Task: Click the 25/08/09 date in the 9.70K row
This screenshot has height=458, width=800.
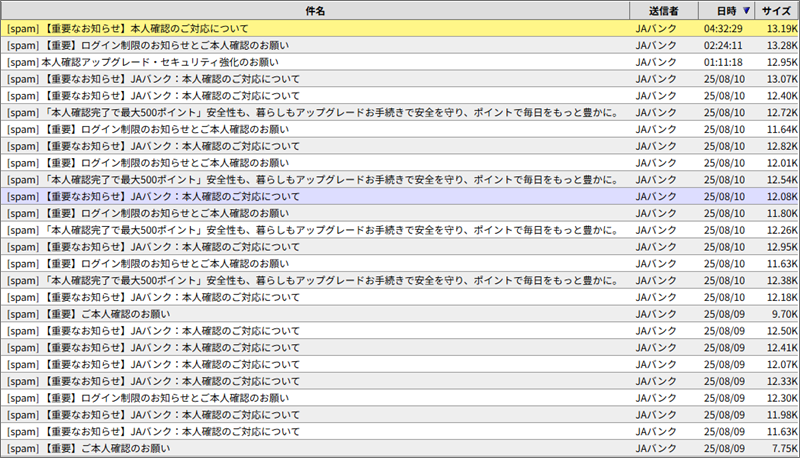Action: point(724,315)
